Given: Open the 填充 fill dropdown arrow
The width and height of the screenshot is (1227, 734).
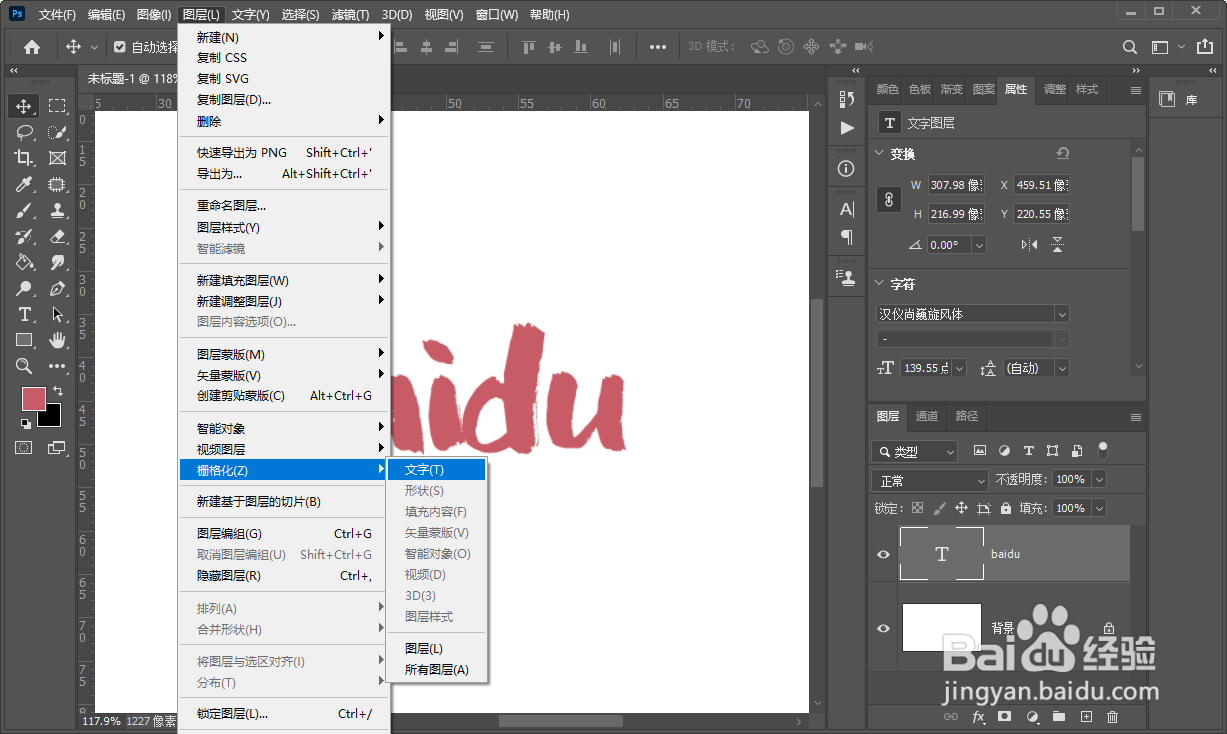Looking at the screenshot, I should coord(1099,508).
